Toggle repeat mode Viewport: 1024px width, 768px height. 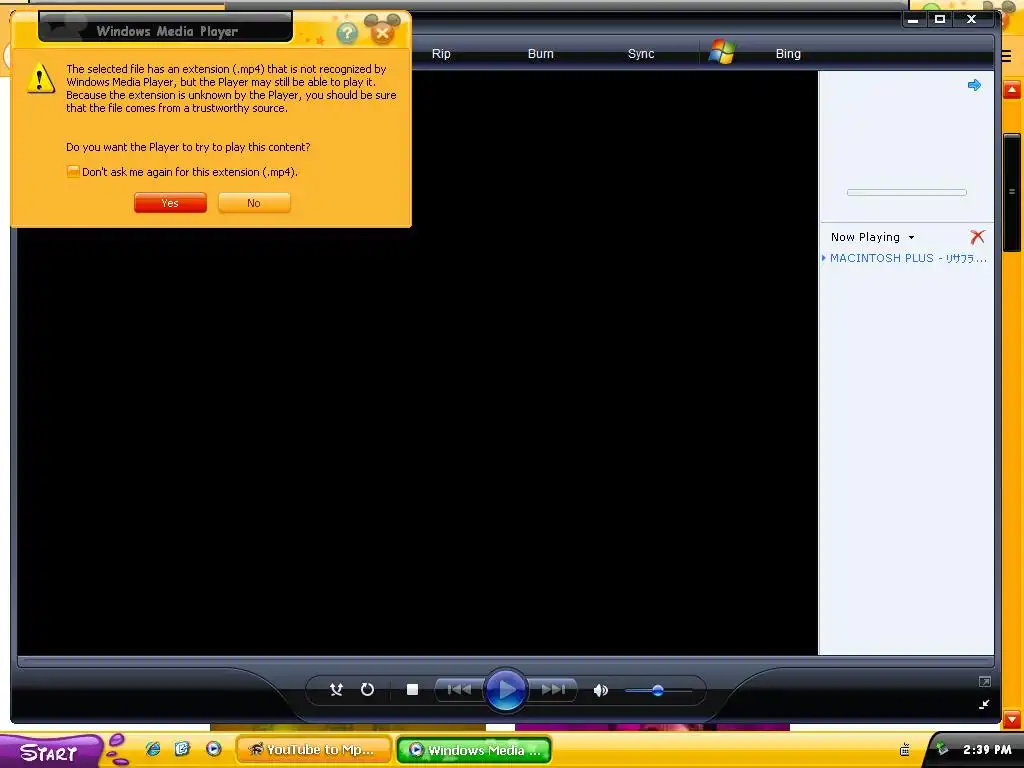click(368, 690)
